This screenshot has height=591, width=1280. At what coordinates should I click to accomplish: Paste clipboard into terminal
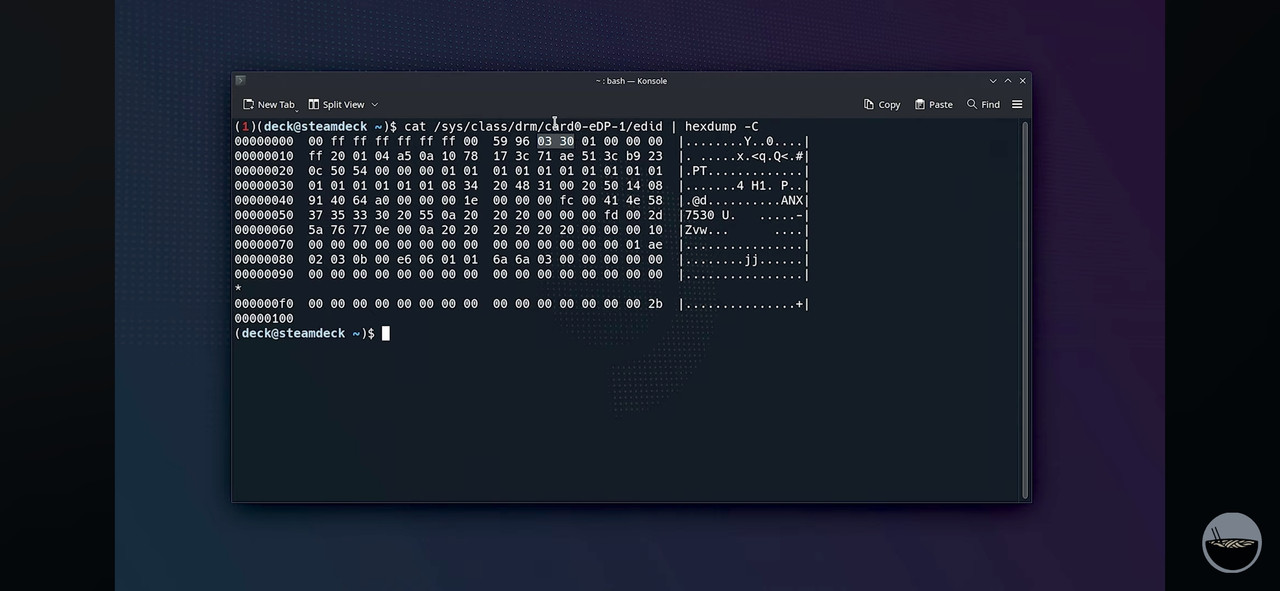933,104
